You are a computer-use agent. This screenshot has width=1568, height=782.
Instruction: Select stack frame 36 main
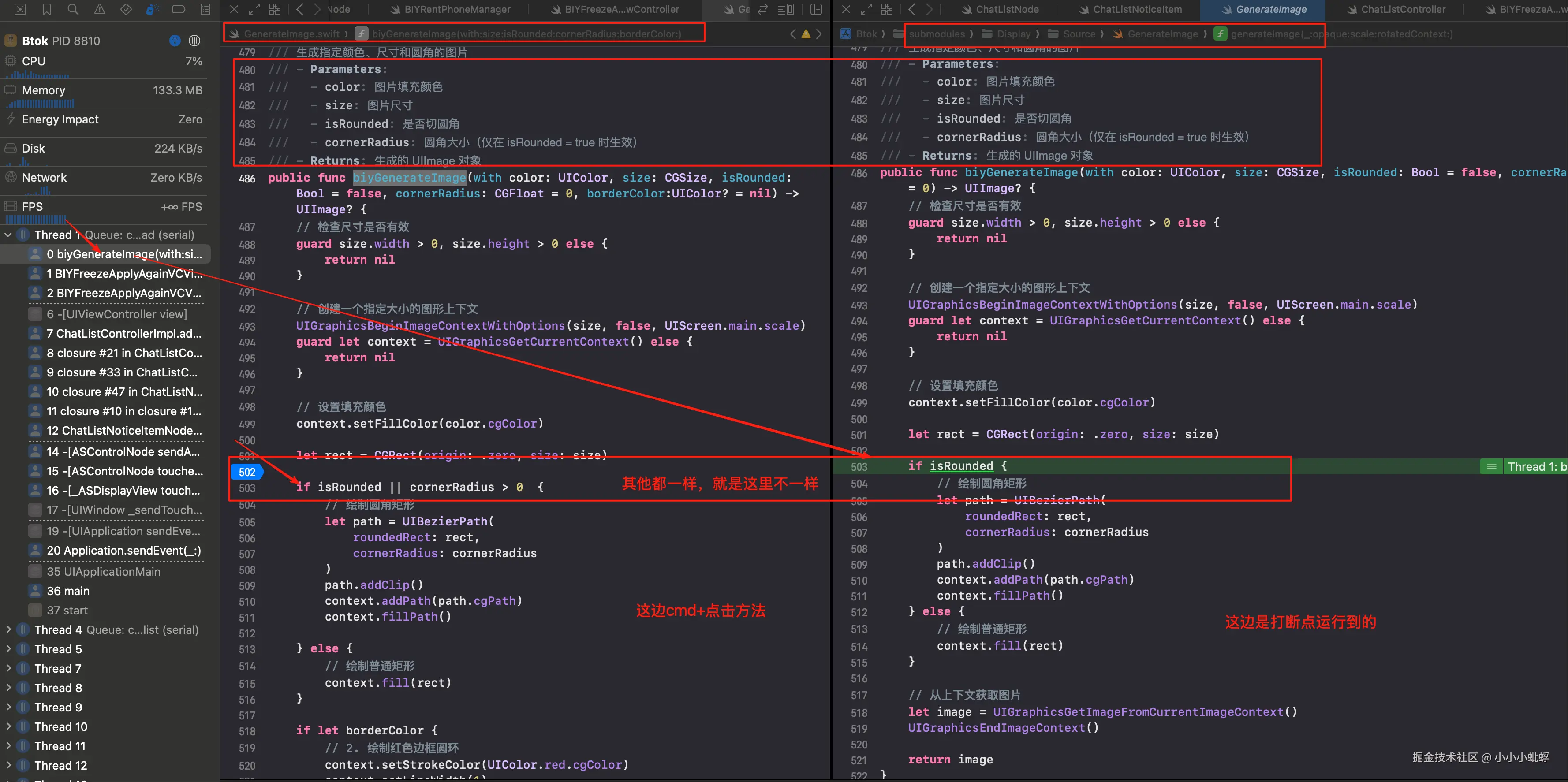tap(67, 591)
